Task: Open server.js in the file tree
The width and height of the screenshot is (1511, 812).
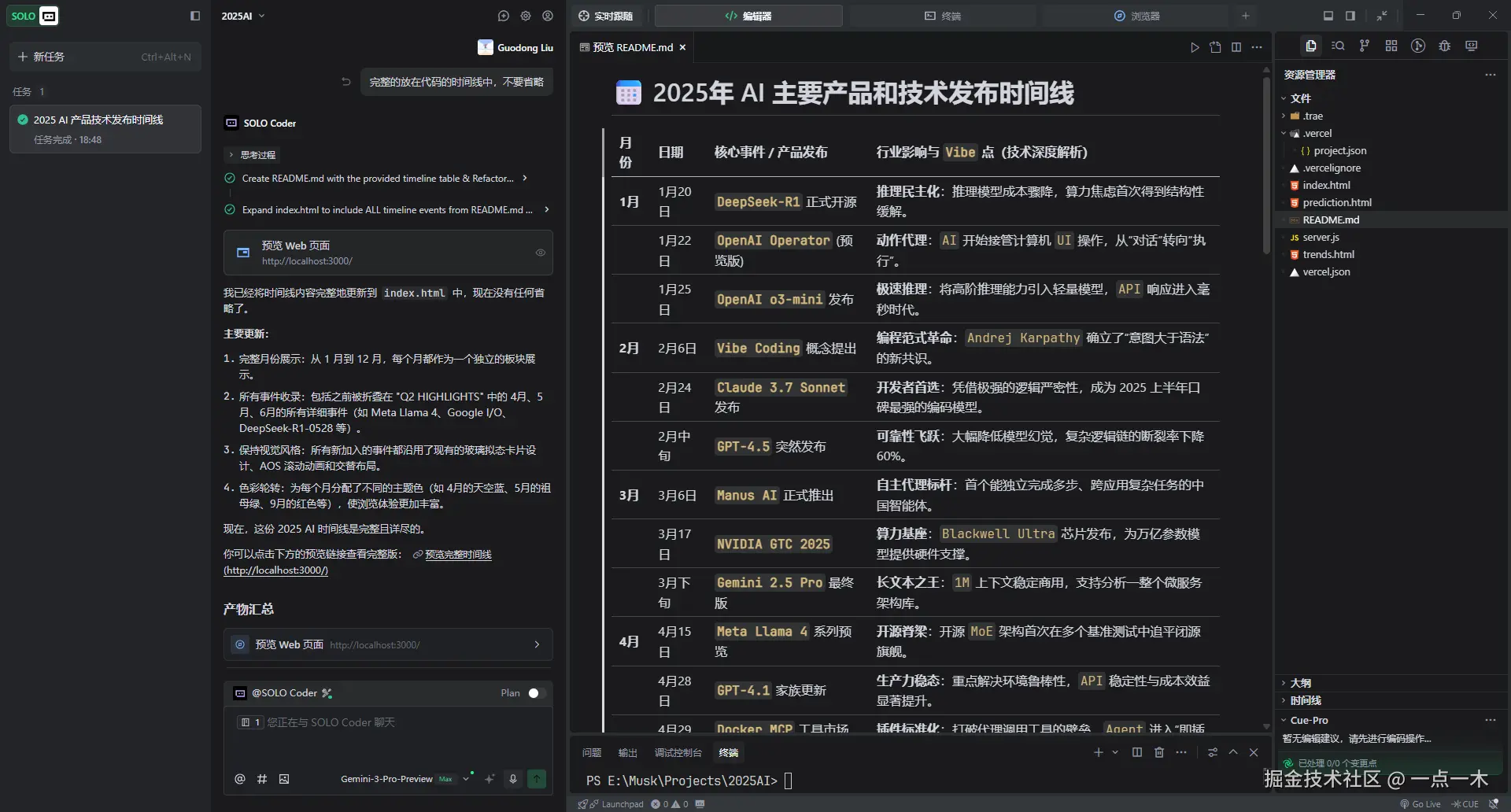Action: click(x=1321, y=237)
